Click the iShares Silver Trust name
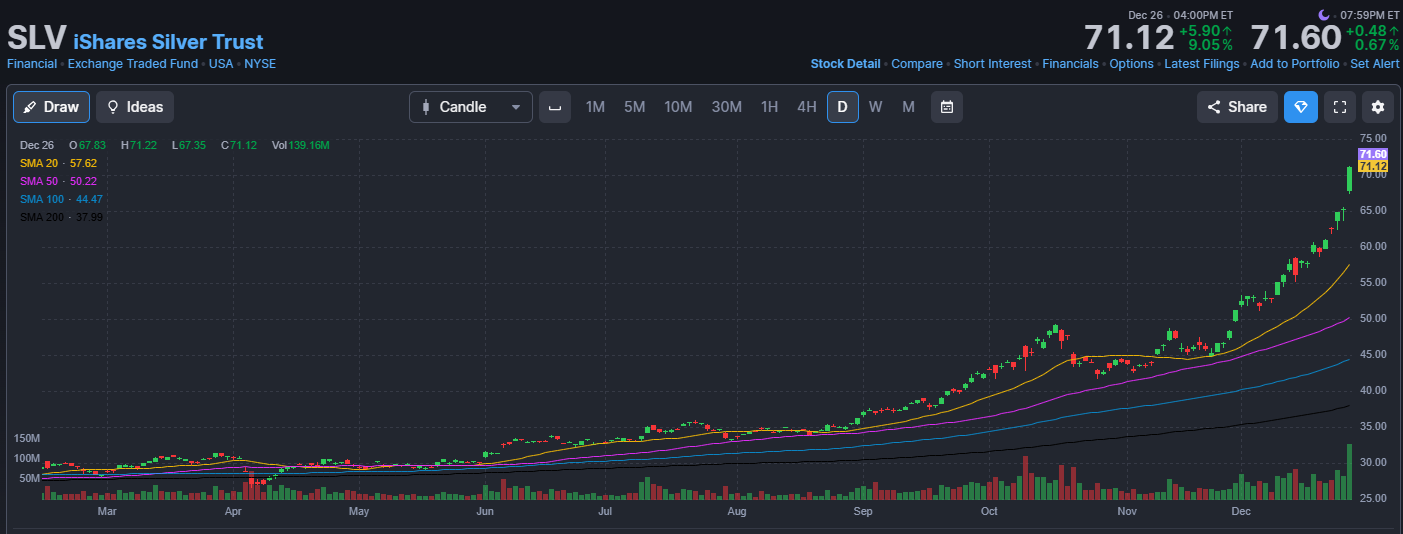This screenshot has height=534, width=1403. [x=168, y=42]
